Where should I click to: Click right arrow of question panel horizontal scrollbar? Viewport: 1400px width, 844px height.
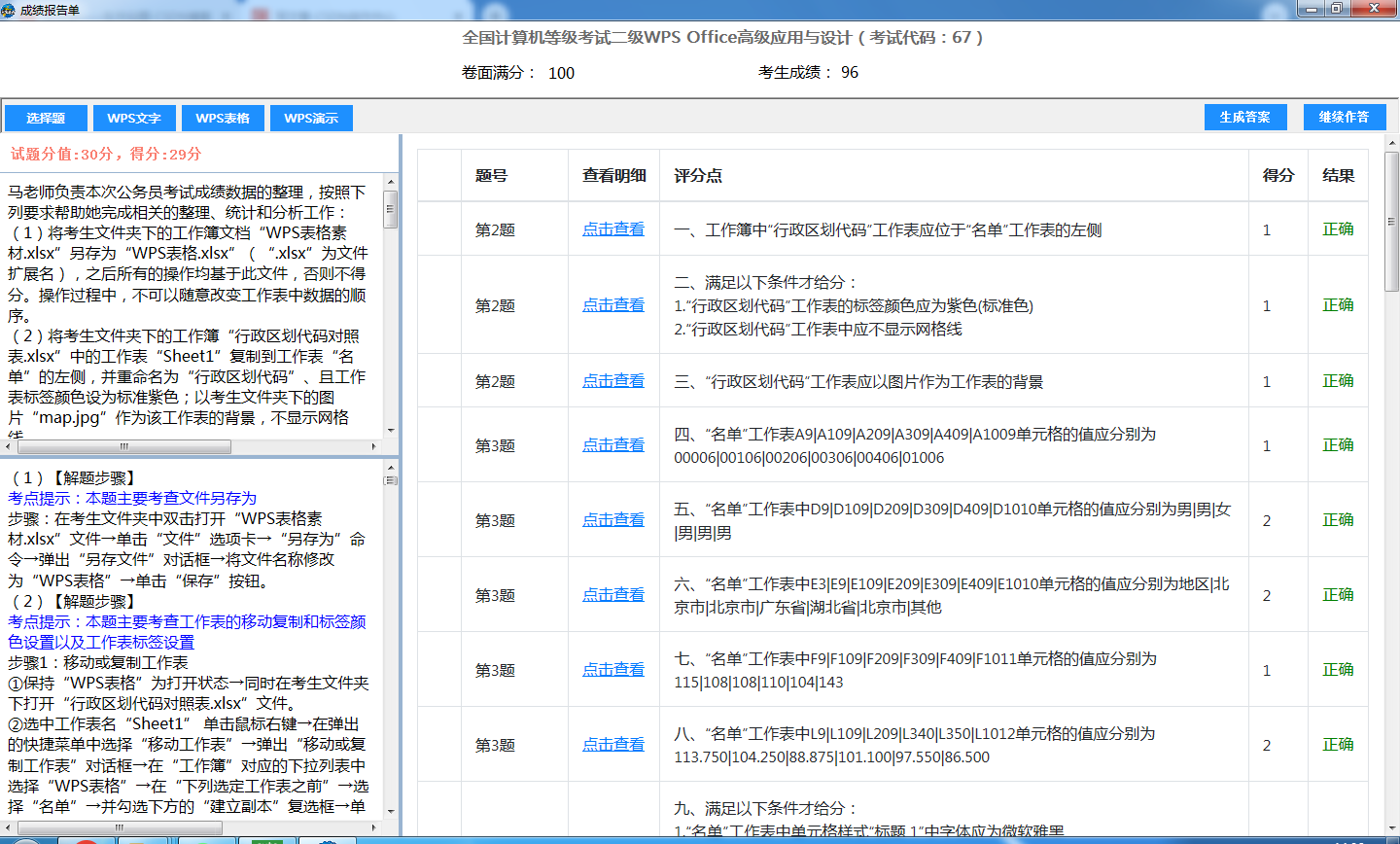click(375, 446)
